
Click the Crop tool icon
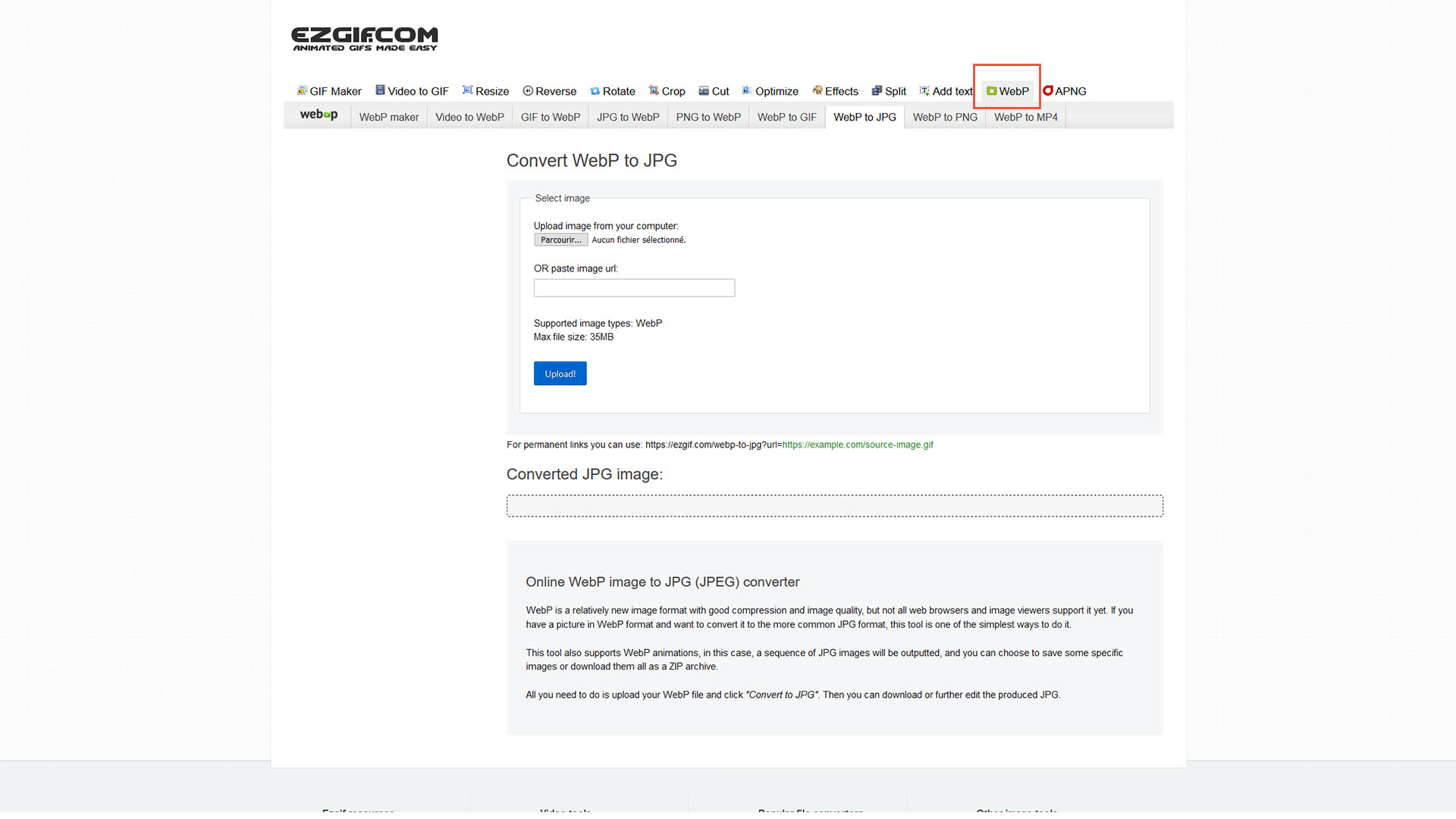654,90
